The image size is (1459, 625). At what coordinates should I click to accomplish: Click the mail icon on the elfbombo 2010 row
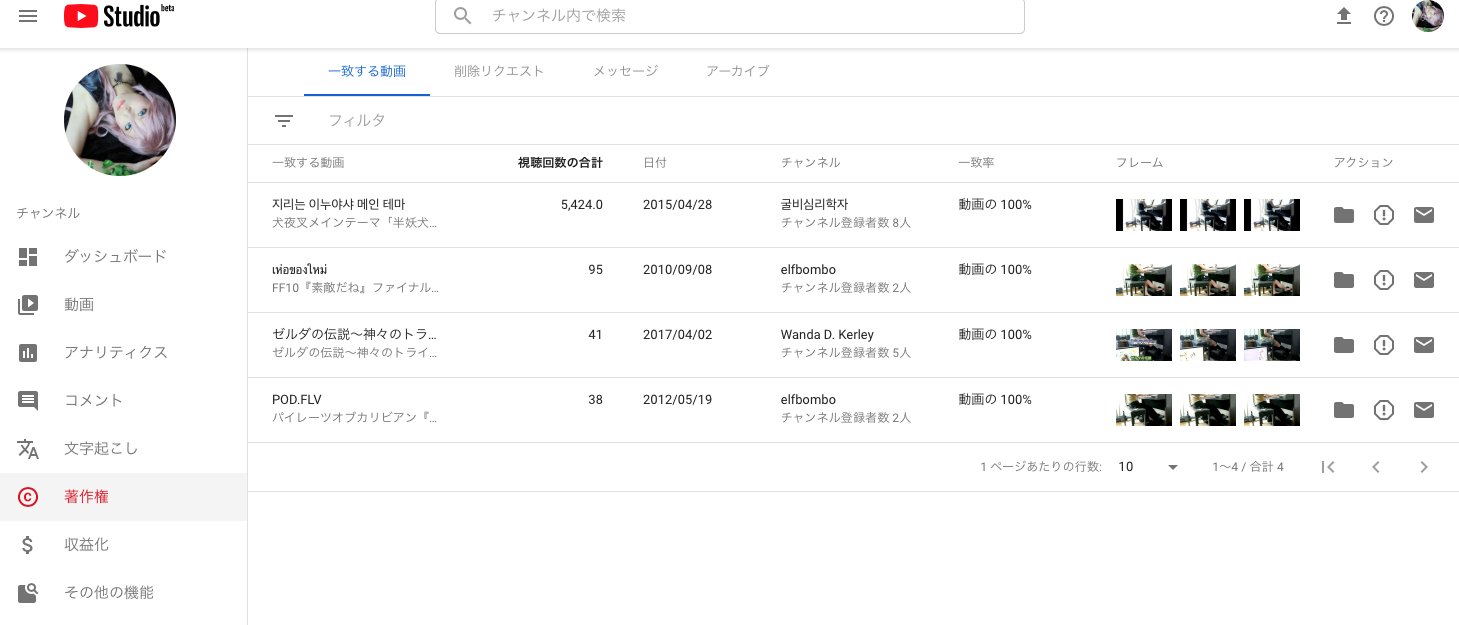(1424, 280)
